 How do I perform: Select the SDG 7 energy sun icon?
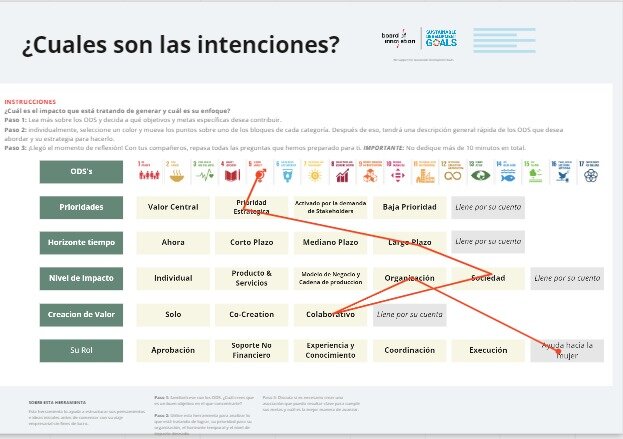[315, 172]
